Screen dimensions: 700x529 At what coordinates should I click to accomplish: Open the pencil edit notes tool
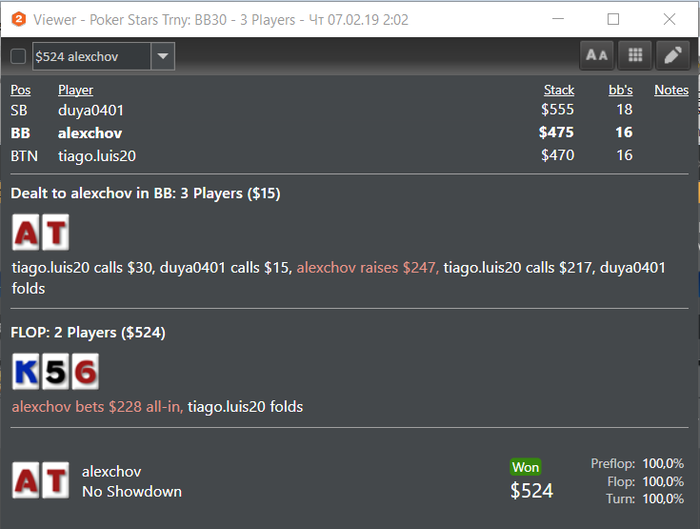671,56
